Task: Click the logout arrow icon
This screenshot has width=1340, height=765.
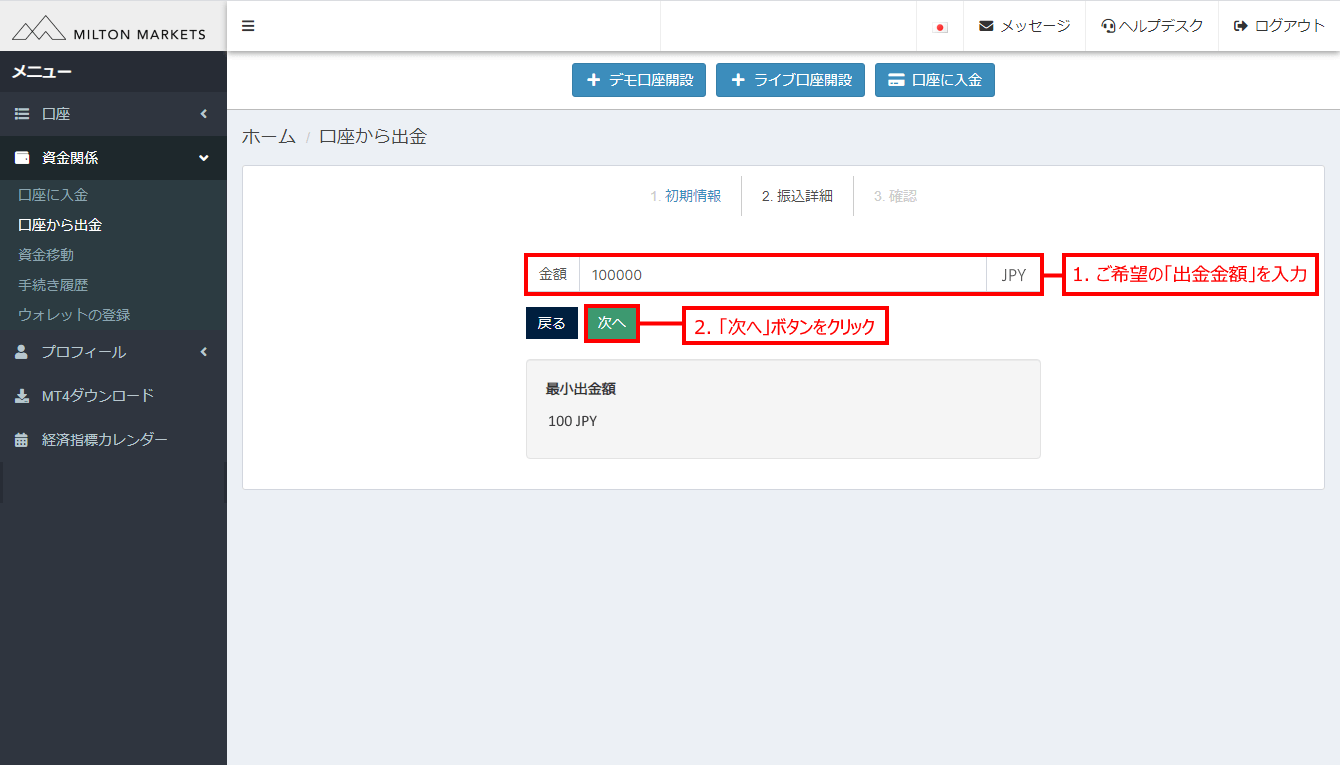Action: (1241, 26)
